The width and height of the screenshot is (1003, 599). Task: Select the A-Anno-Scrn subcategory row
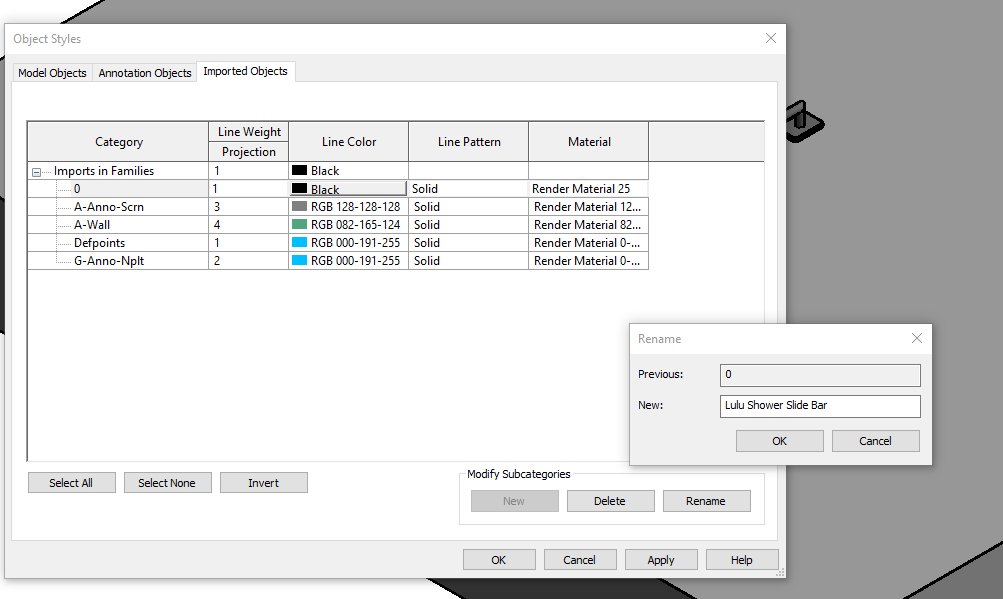[118, 207]
